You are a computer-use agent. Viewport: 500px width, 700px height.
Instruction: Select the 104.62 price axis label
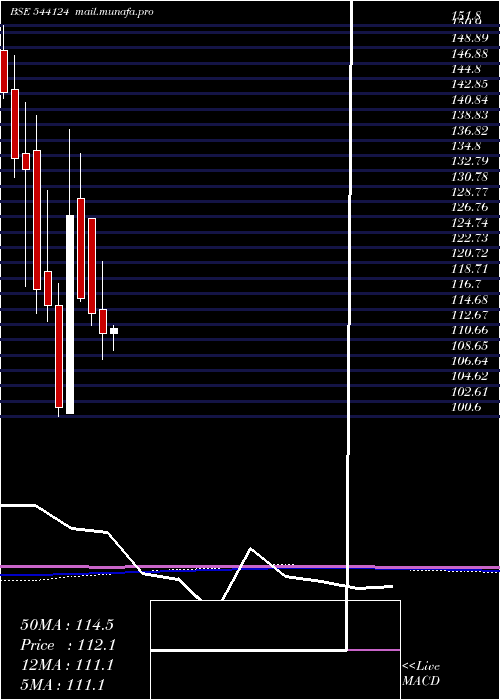click(x=470, y=376)
